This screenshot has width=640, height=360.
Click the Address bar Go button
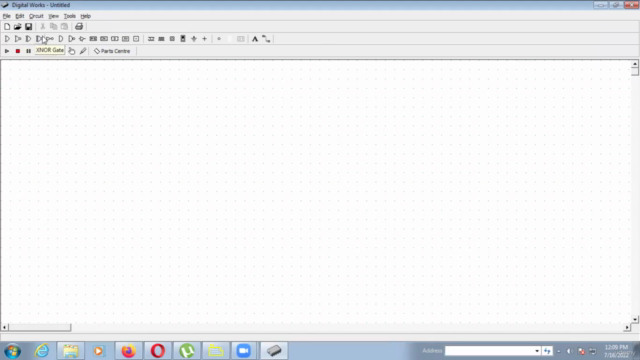pyautogui.click(x=547, y=351)
